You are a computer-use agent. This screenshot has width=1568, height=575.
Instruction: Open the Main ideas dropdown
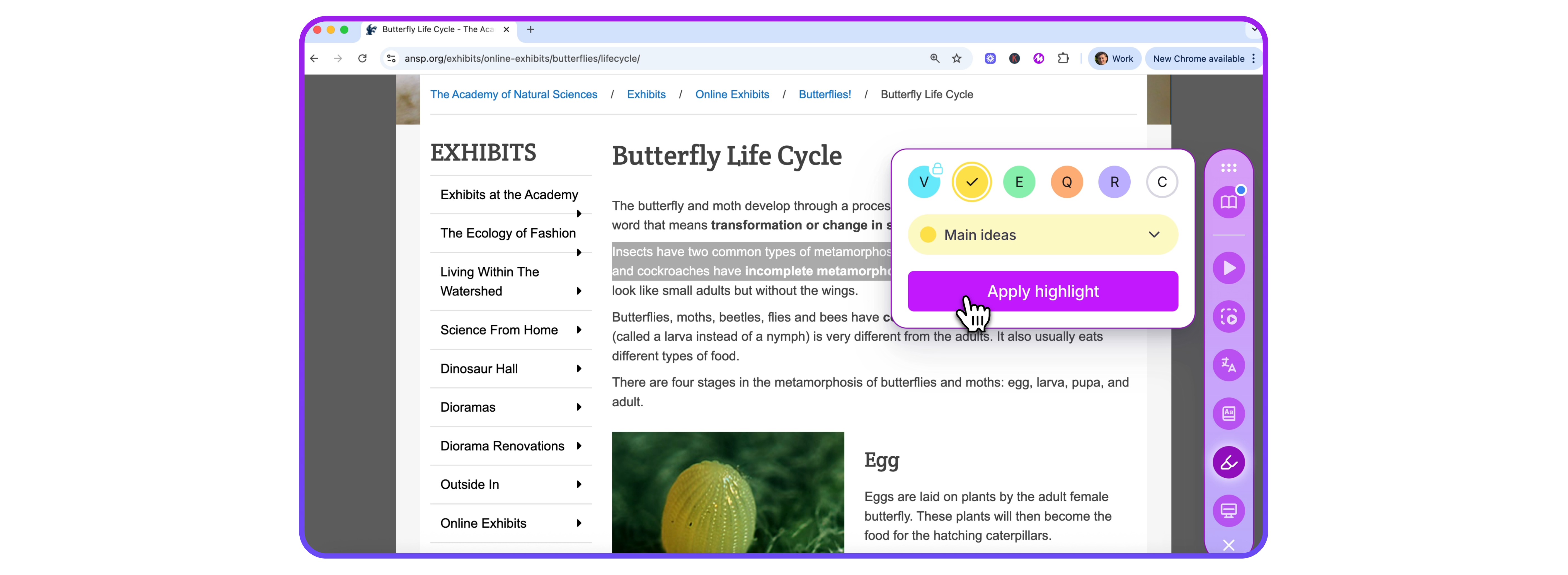click(x=1043, y=235)
